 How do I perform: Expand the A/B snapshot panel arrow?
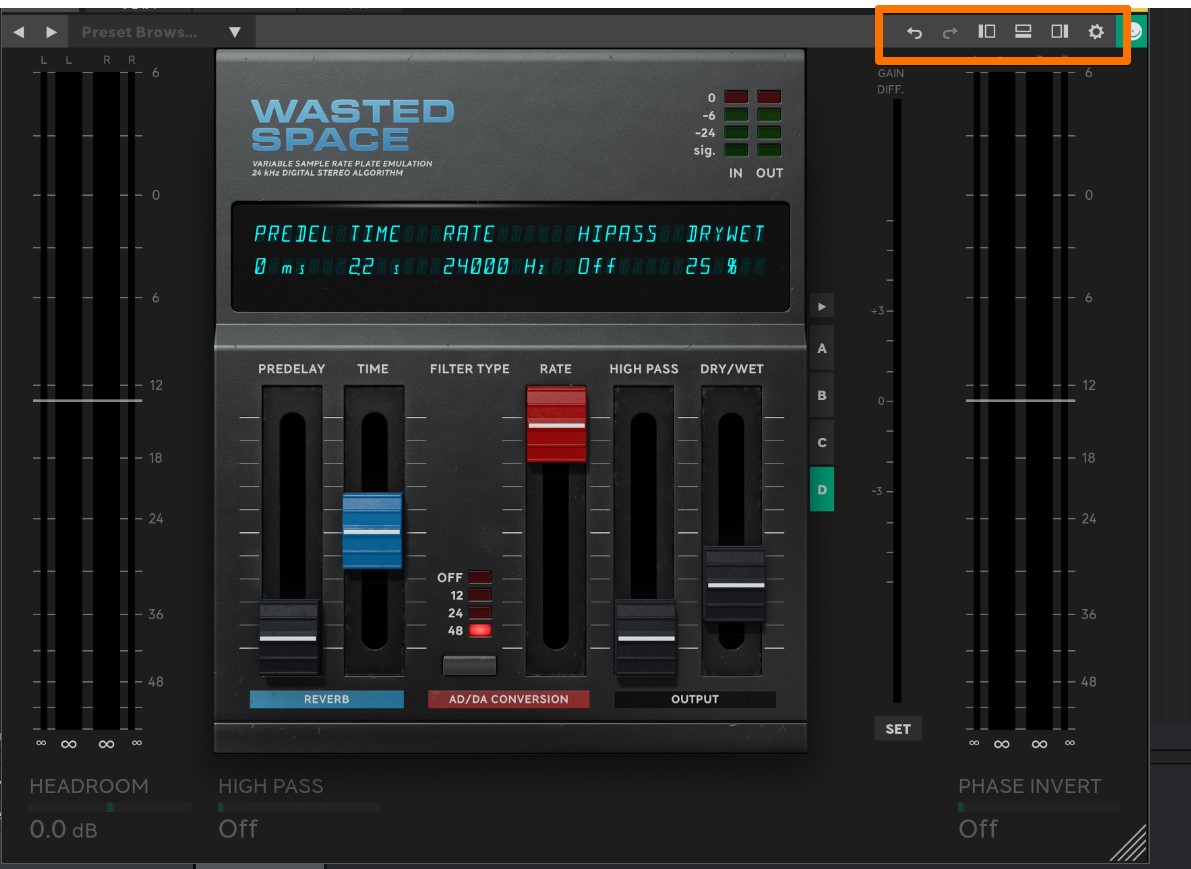click(x=822, y=306)
